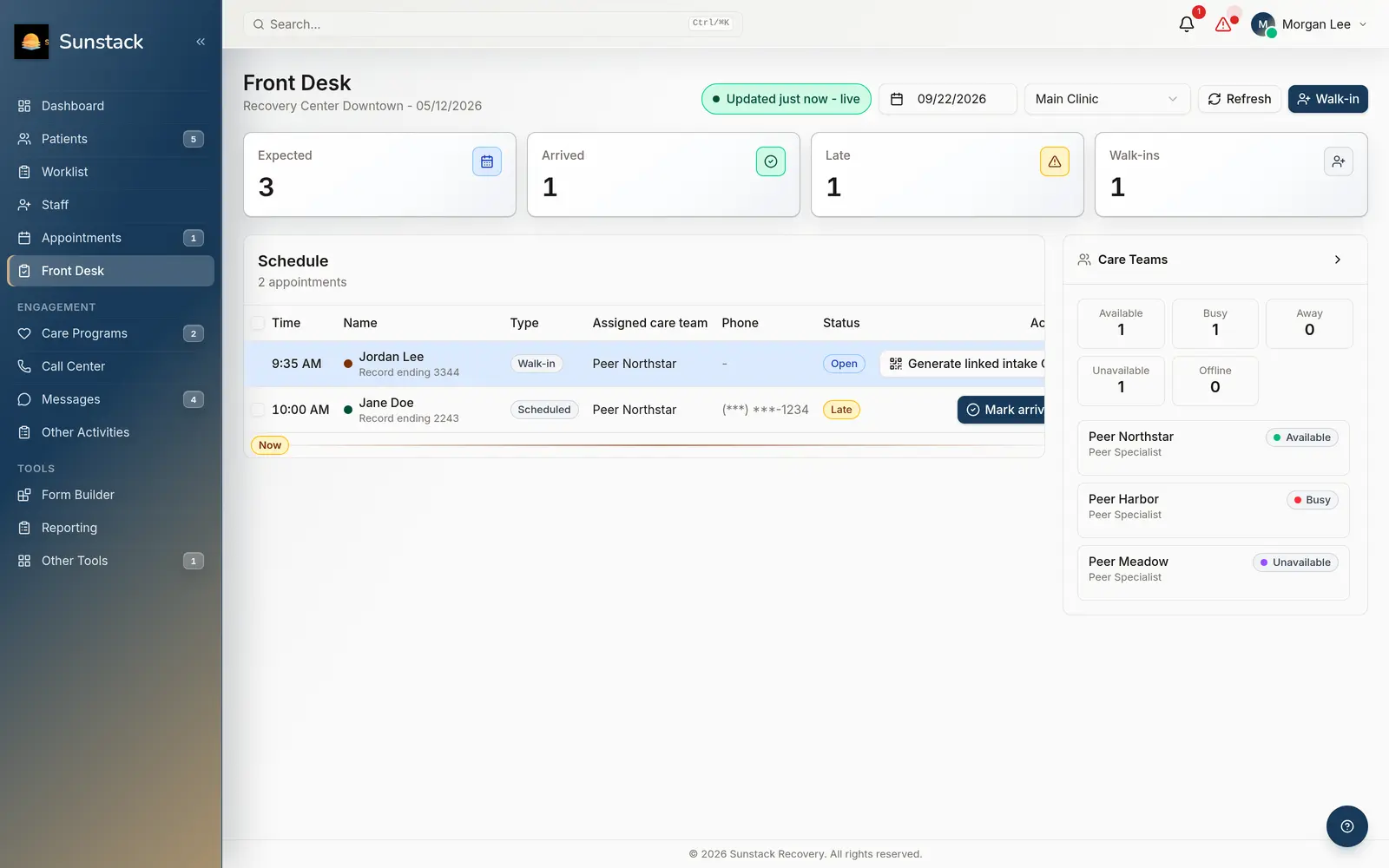
Task: Open the help button at the bottom right
Action: pos(1347,826)
